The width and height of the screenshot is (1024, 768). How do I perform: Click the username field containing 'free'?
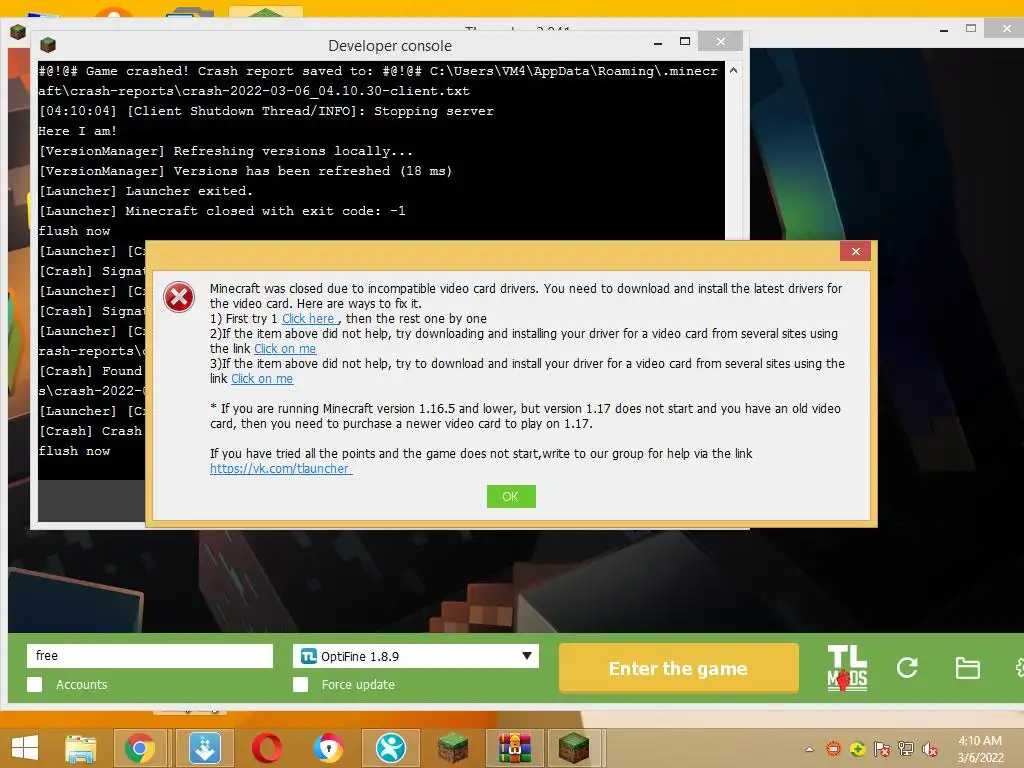pyautogui.click(x=150, y=656)
